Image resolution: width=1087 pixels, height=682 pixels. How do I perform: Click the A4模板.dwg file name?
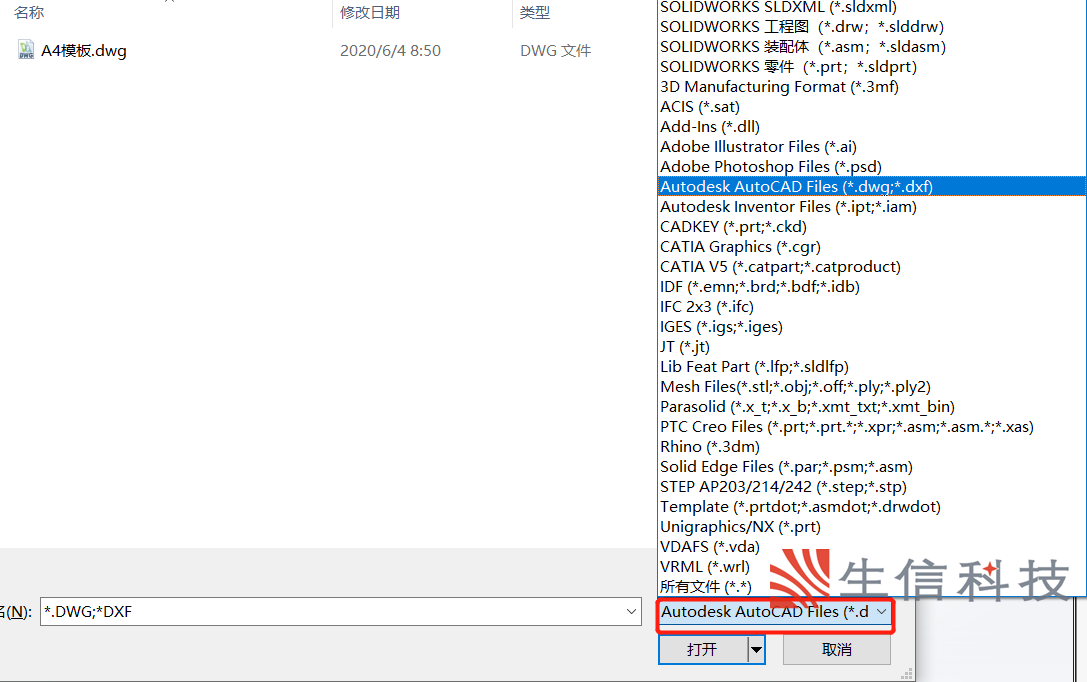[x=84, y=51]
